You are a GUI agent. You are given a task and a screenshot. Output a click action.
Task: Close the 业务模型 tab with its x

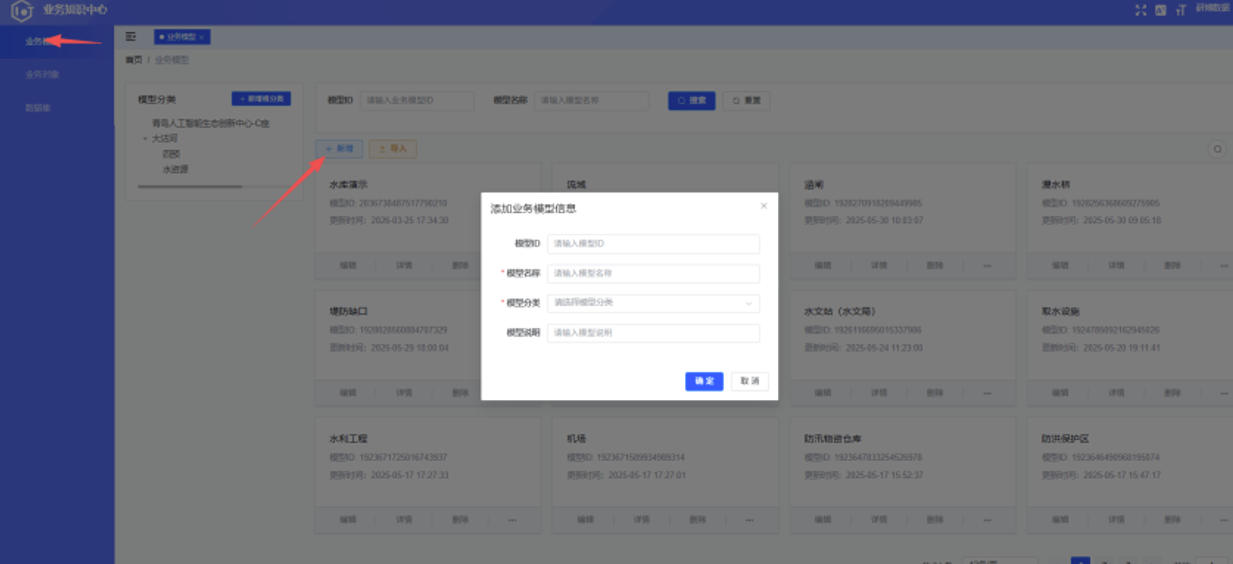point(202,37)
